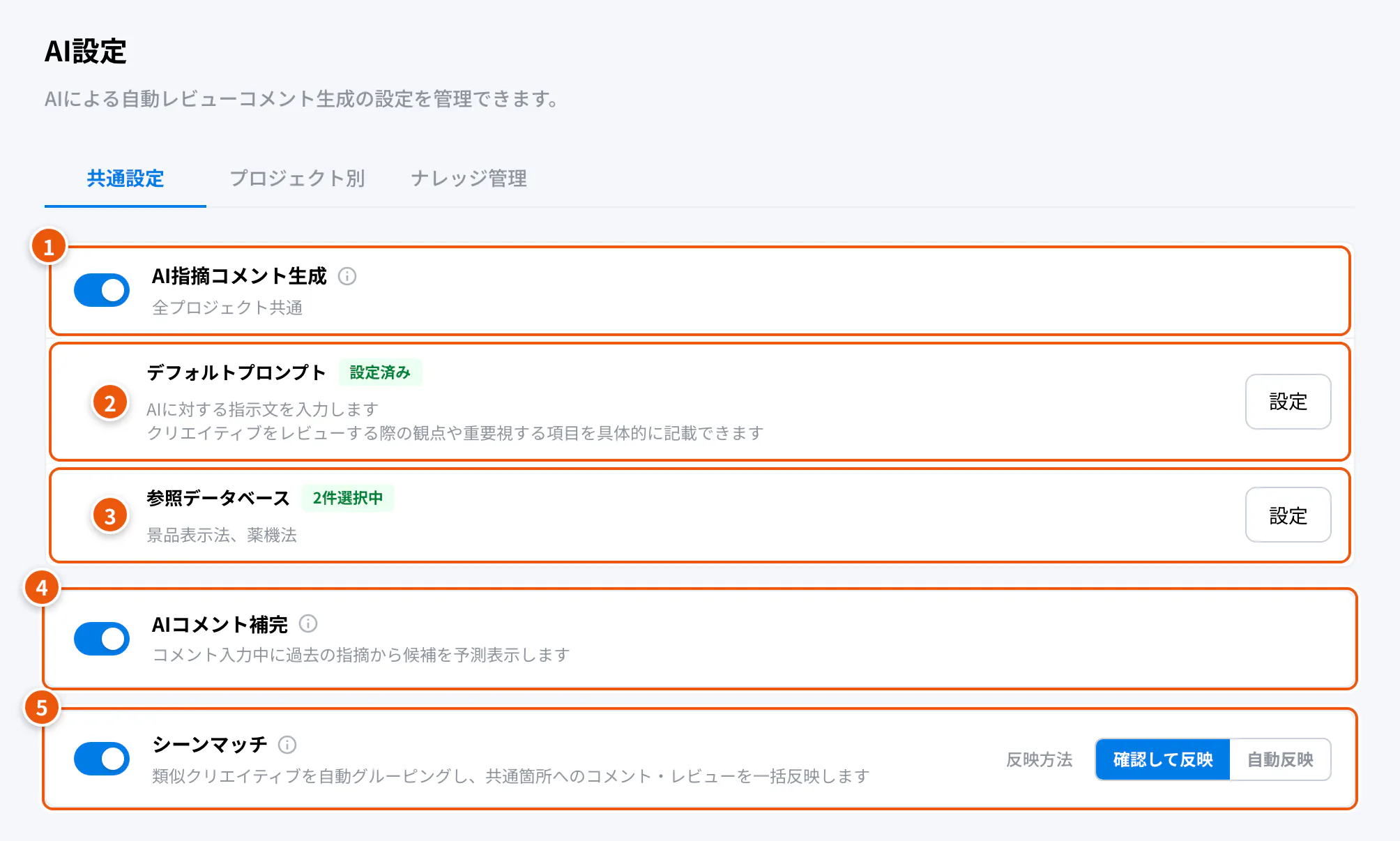Click the 全プロジェクト共通 subtitle

click(x=227, y=308)
